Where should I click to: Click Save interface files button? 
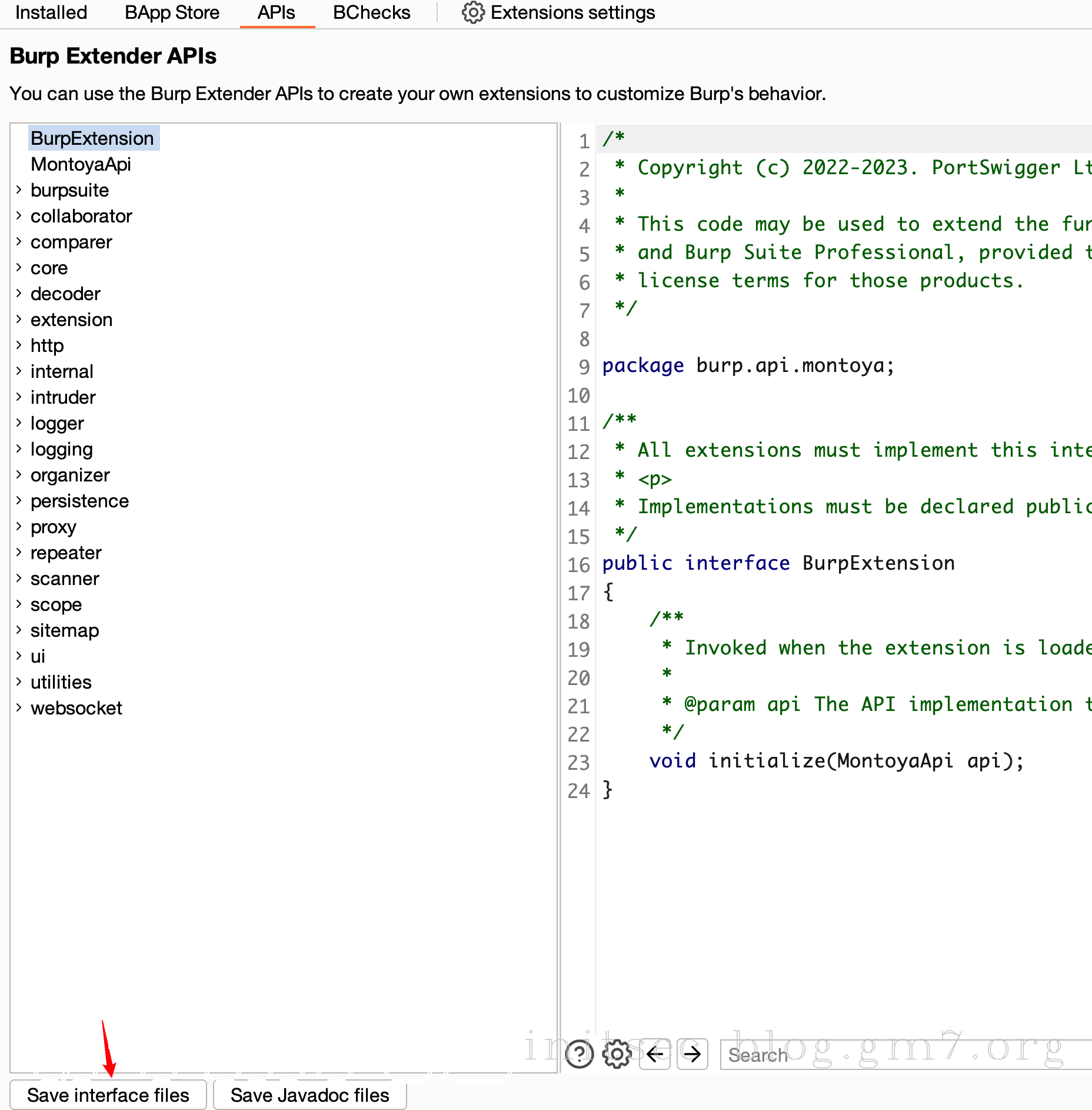tap(108, 1095)
